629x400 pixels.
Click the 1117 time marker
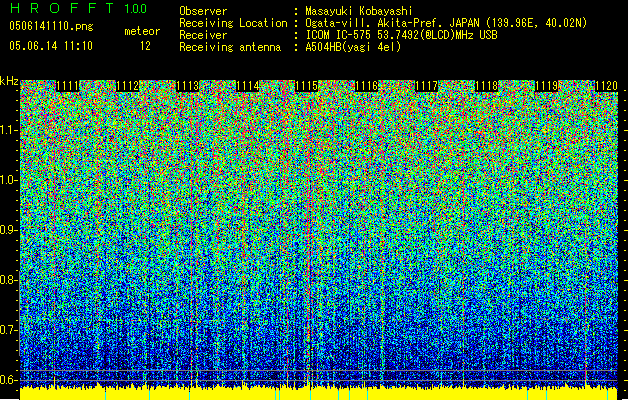[426, 86]
